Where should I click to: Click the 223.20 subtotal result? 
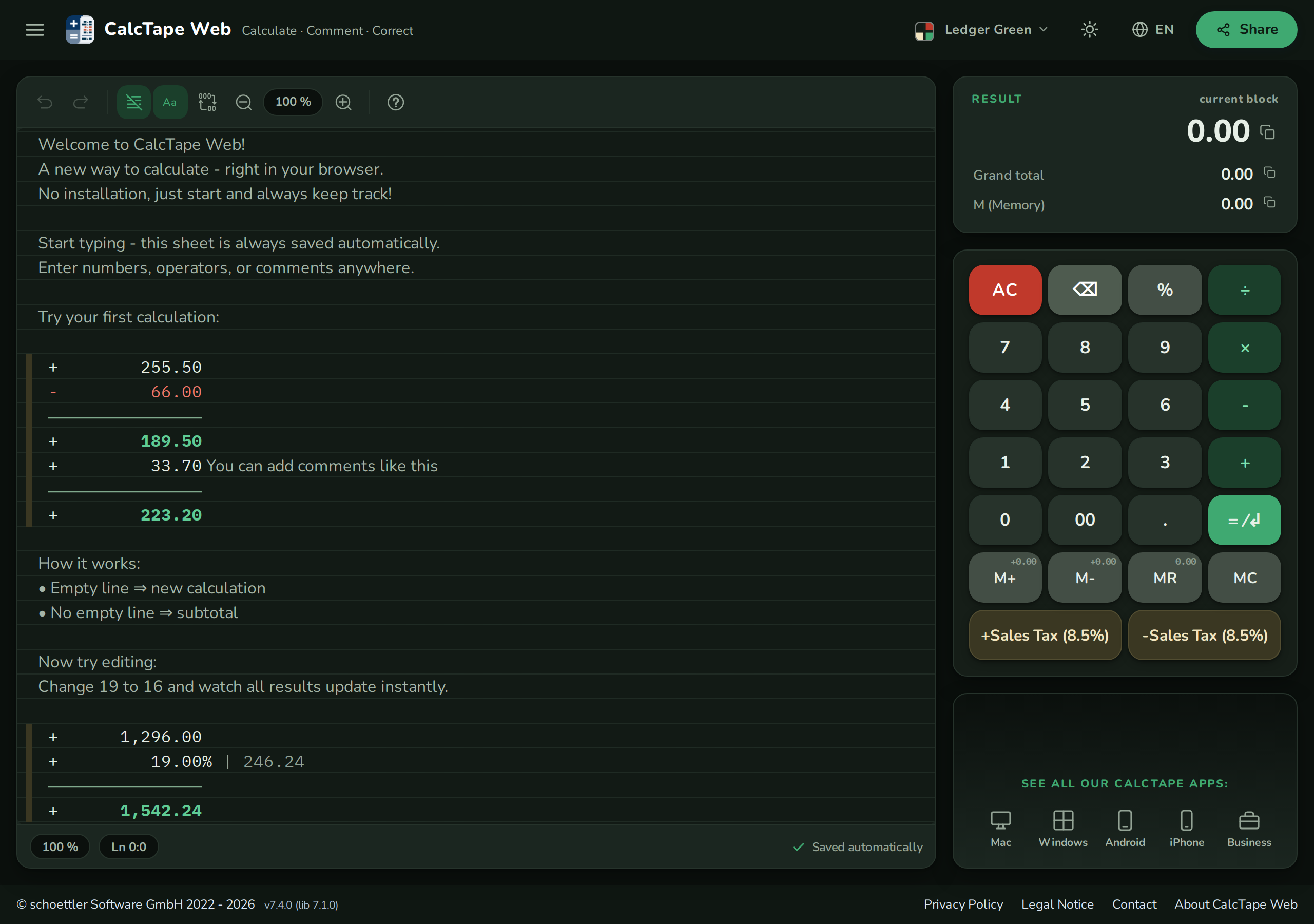(x=171, y=515)
